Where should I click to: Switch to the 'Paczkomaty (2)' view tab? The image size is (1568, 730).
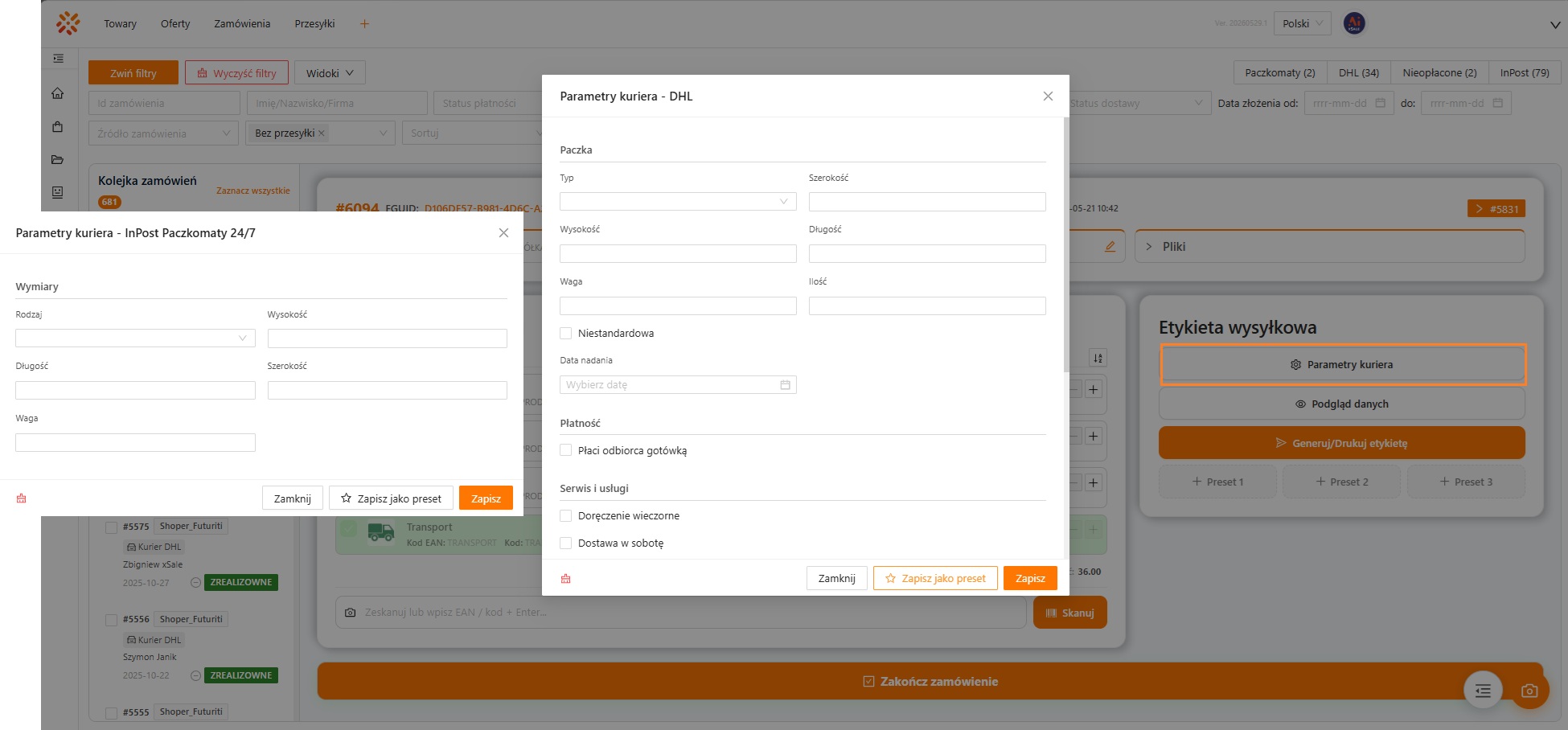[x=1280, y=73]
